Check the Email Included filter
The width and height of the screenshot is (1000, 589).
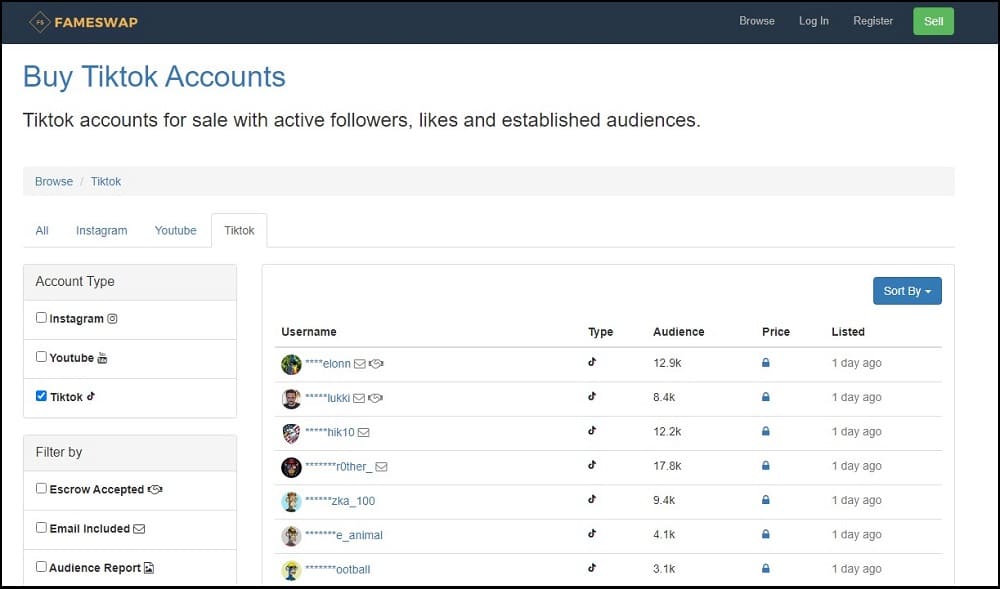pos(41,528)
